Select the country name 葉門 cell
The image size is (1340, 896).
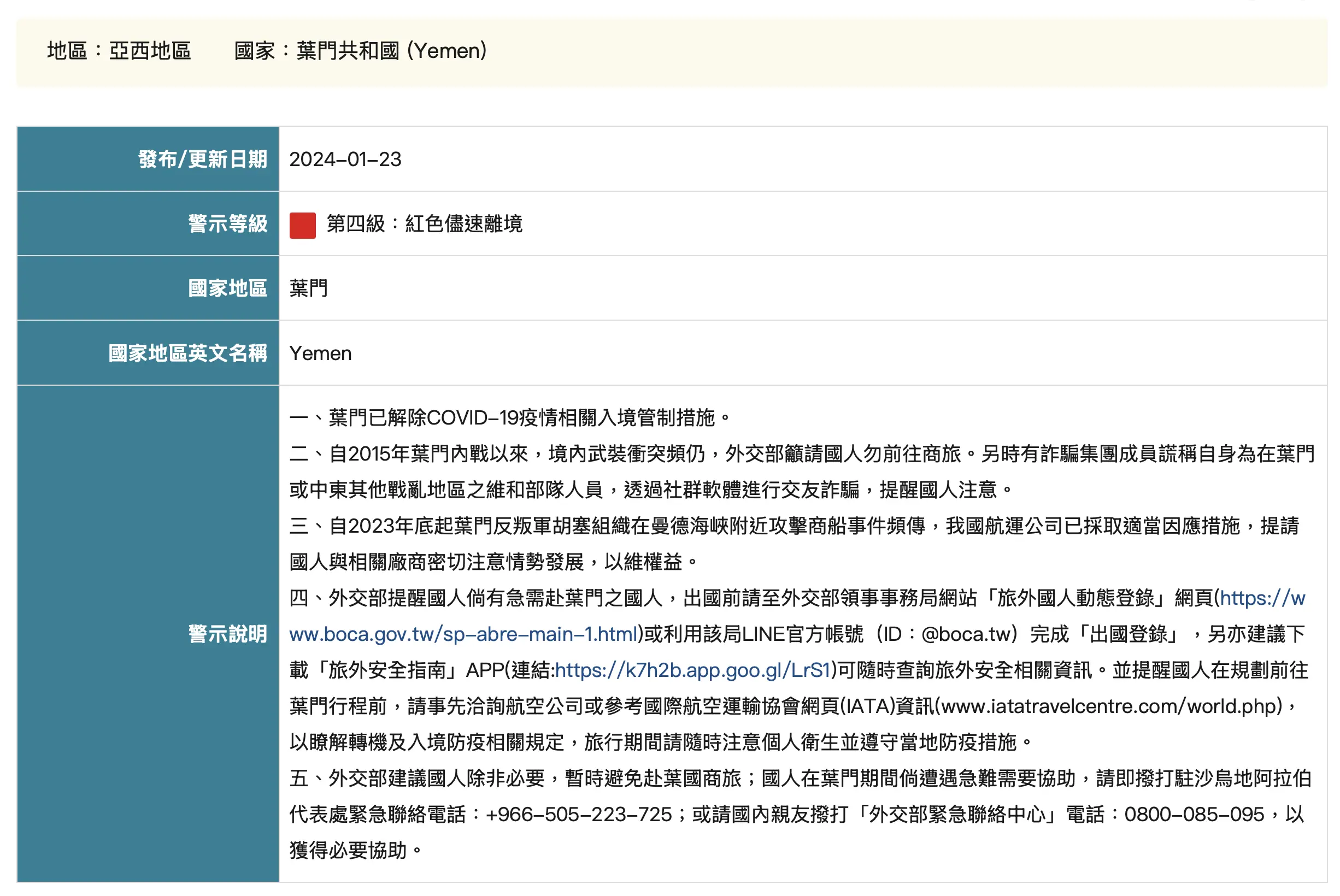coord(309,288)
